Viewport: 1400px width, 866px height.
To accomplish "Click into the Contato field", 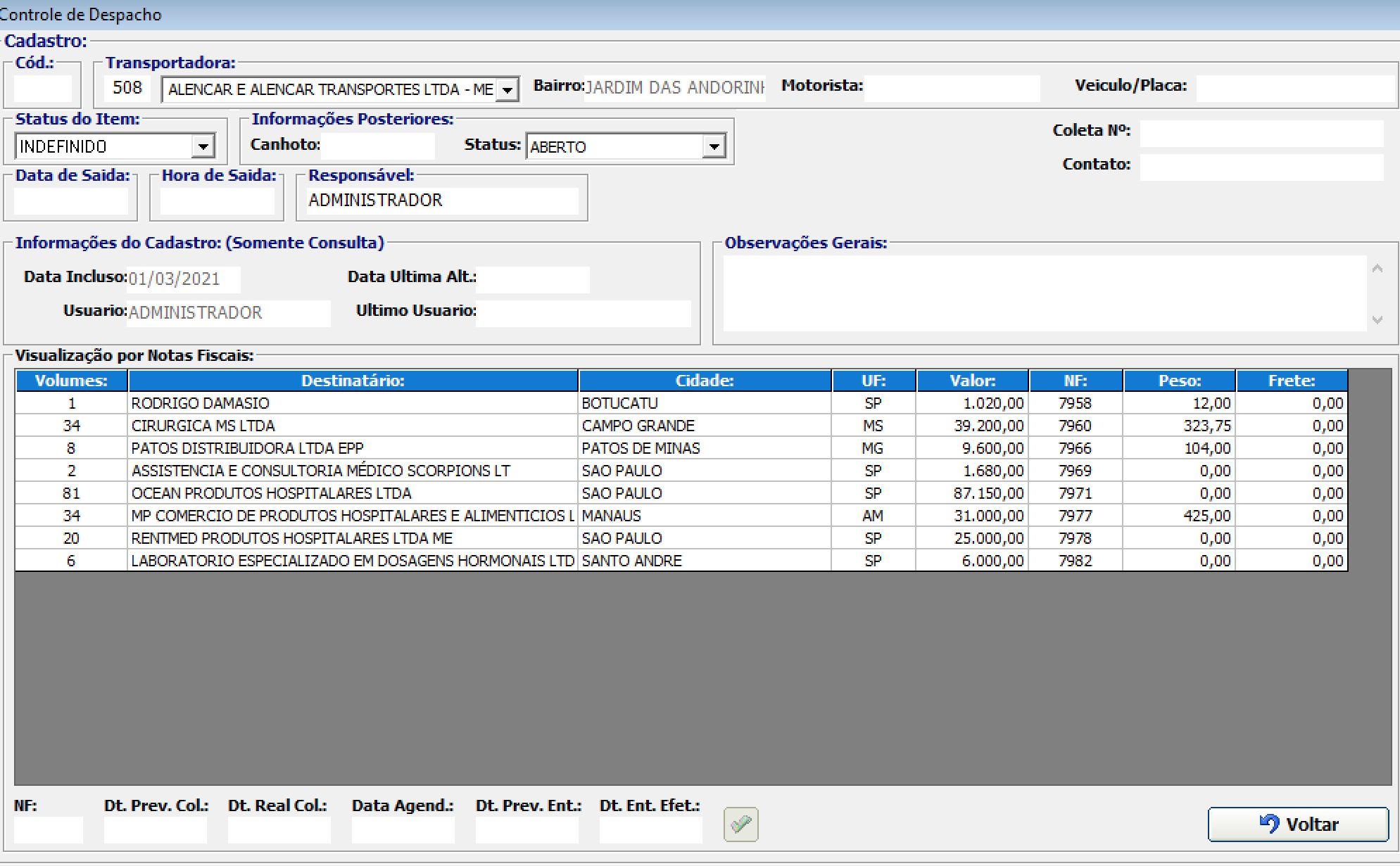I will pos(1261,167).
